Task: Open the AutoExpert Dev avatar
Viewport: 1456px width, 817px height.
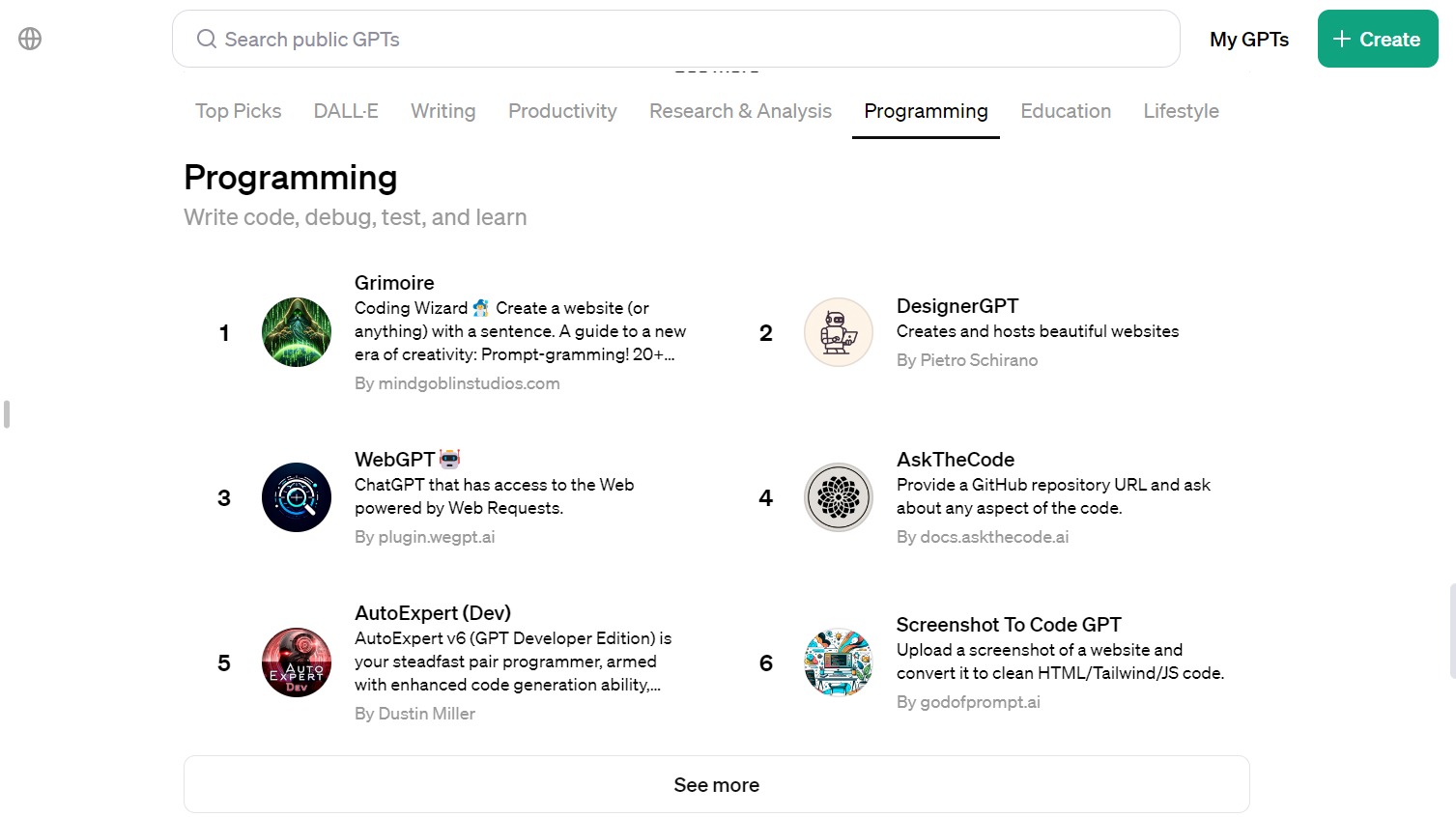Action: [297, 662]
